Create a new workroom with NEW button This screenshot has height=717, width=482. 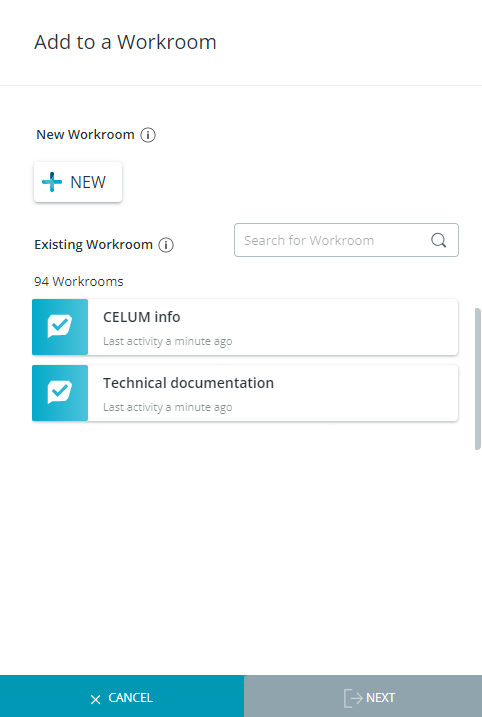point(78,182)
